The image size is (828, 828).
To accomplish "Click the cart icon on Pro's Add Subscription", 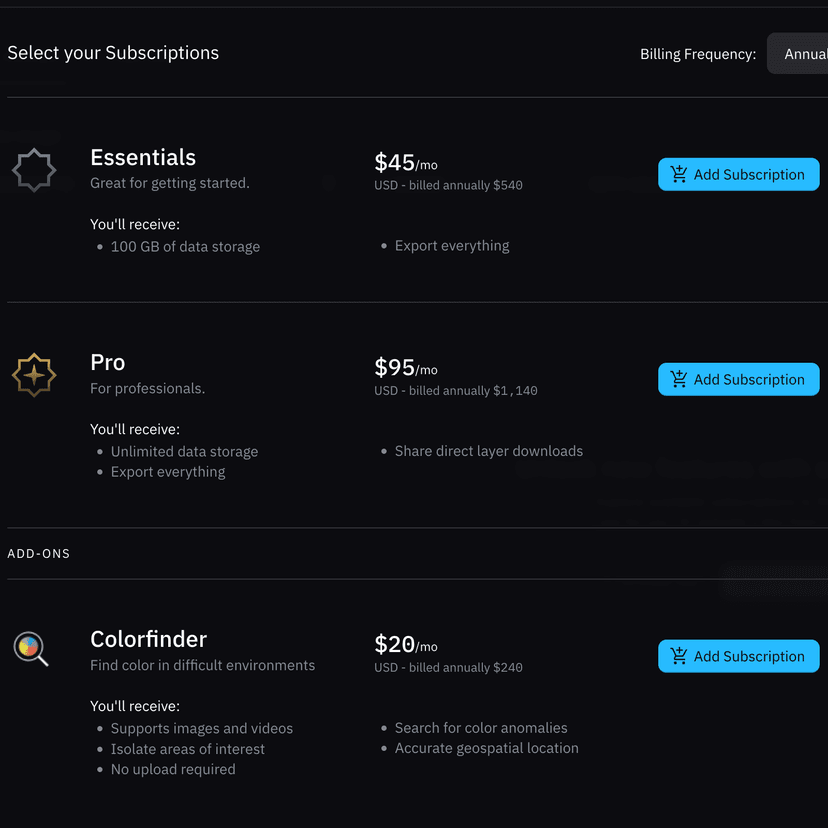I will tap(679, 380).
